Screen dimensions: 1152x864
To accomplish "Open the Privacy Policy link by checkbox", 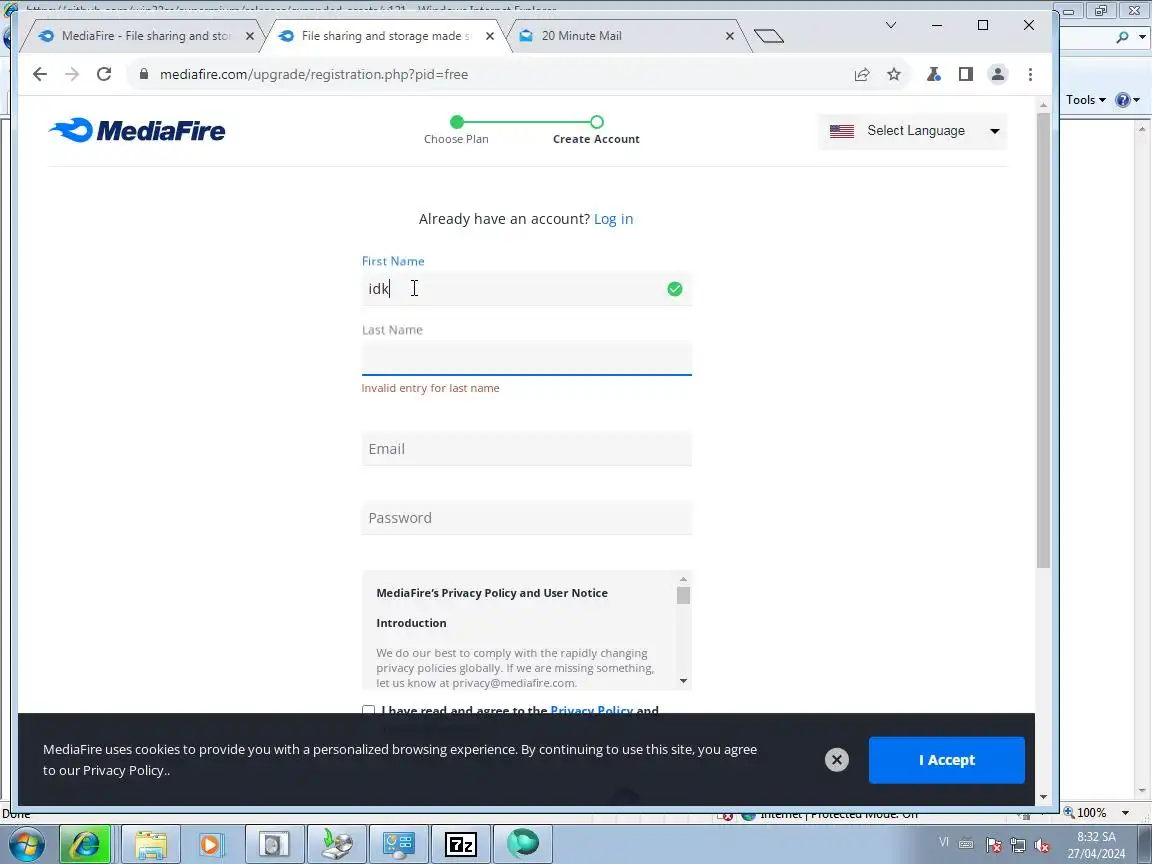I will pos(591,710).
